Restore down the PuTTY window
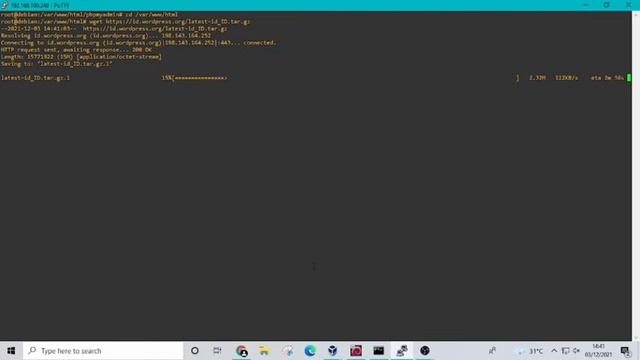Screen dimensions: 640x360 [x=607, y=5]
